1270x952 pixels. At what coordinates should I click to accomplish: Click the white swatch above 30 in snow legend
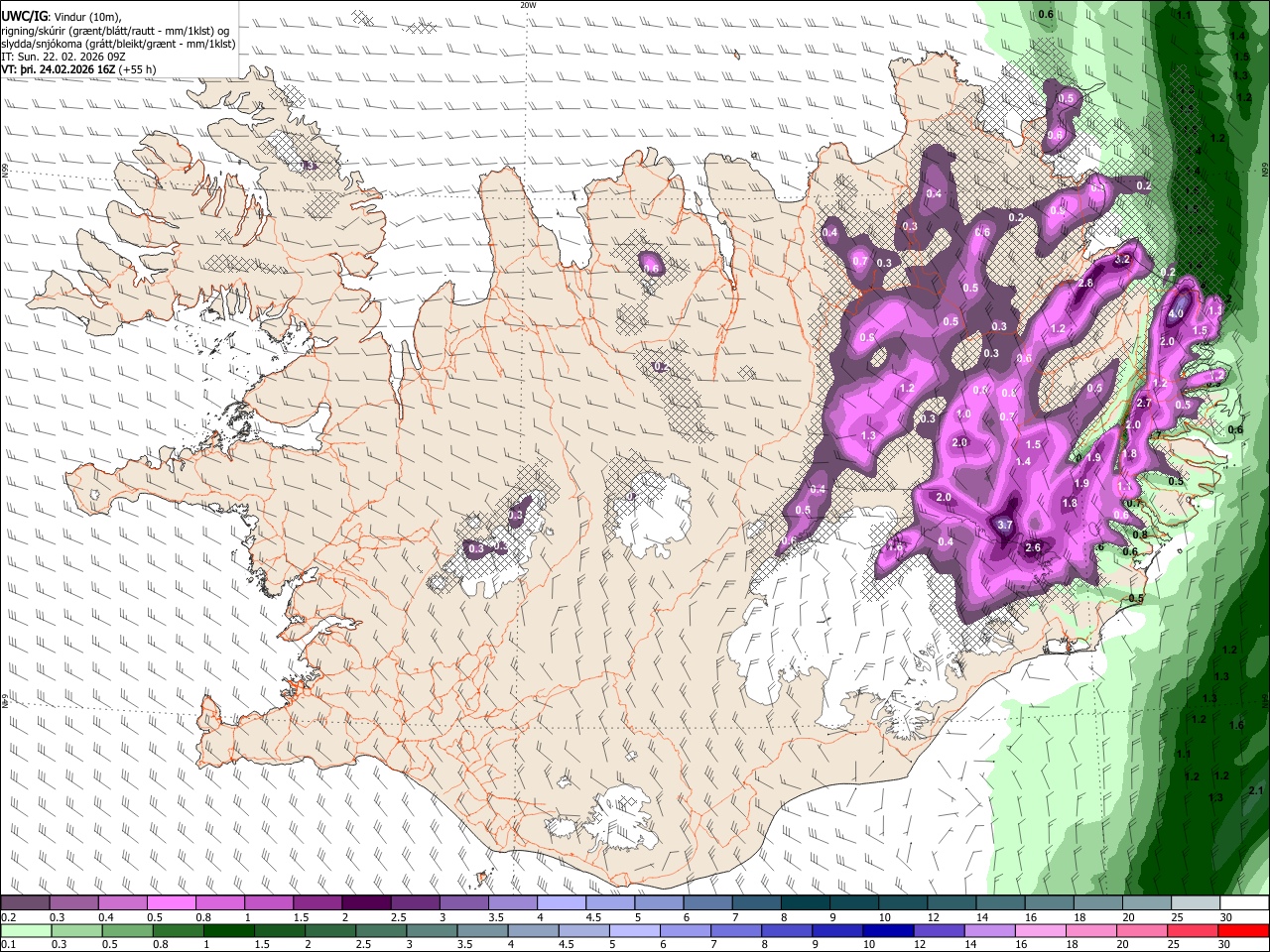(x=1245, y=902)
